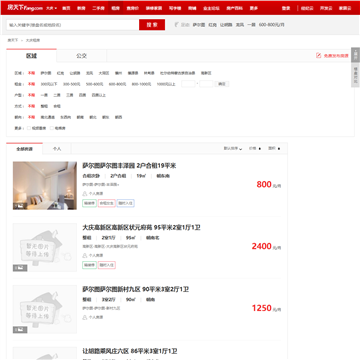360x360 pixels.
Task: Open listing title 萨尔图丰泽园 2户合租19平米
Action: pyautogui.click(x=129, y=166)
